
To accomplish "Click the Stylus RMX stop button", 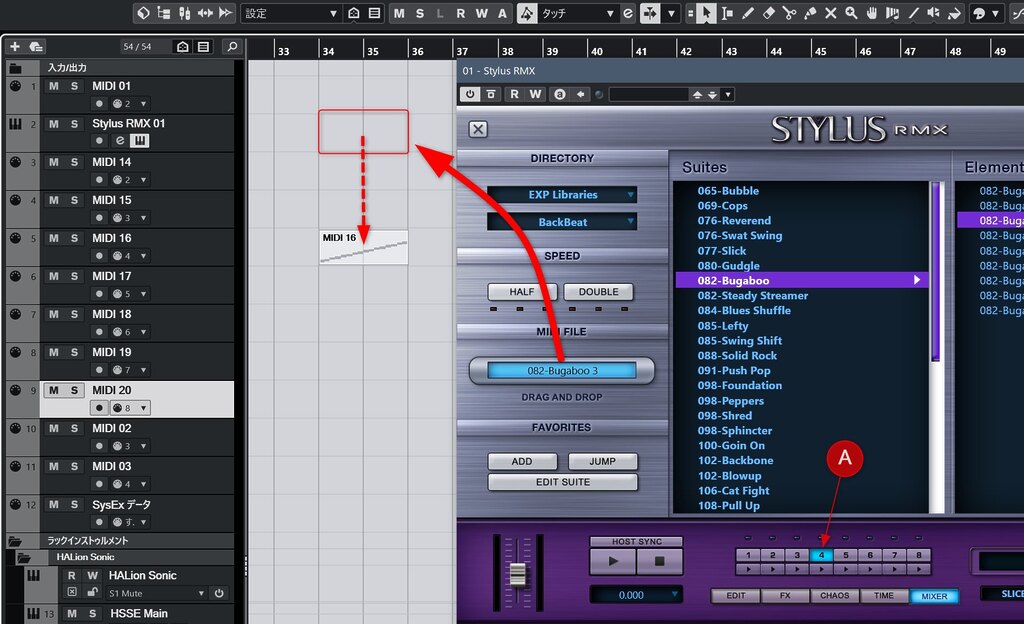I will pos(660,561).
